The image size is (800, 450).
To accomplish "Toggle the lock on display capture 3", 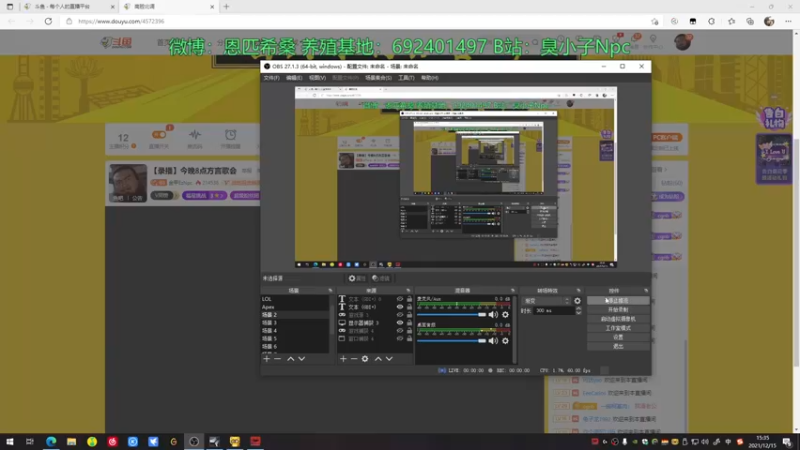I will pyautogui.click(x=409, y=323).
